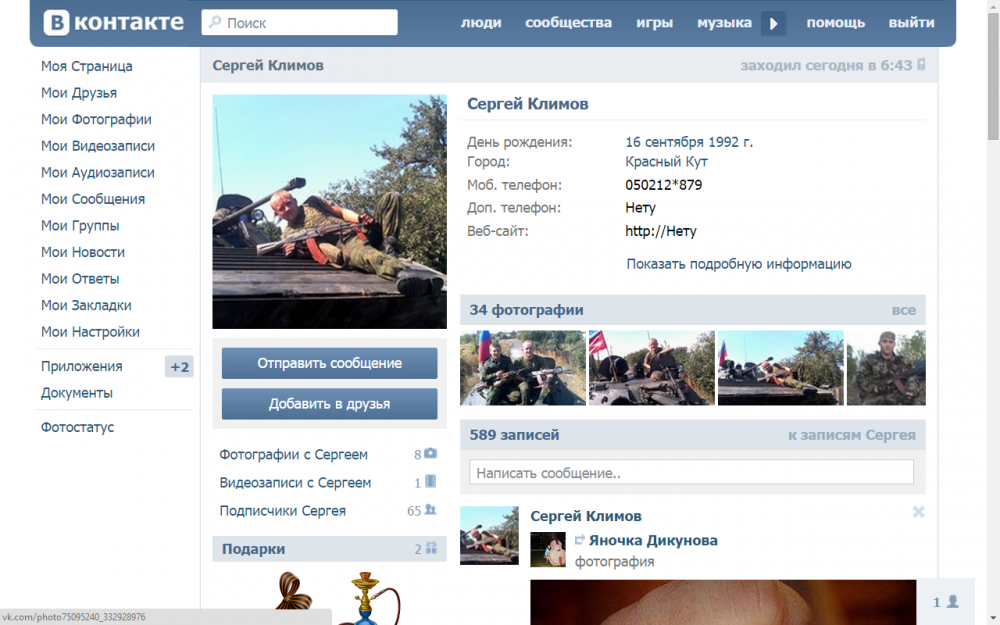The width and height of the screenshot is (1000, 625).
Task: Open Приложения in the sidebar
Action: click(82, 366)
